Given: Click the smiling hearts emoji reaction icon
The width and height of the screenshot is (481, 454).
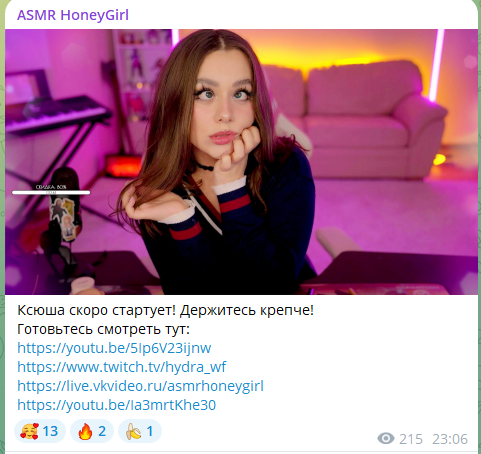Looking at the screenshot, I should click(x=29, y=431).
